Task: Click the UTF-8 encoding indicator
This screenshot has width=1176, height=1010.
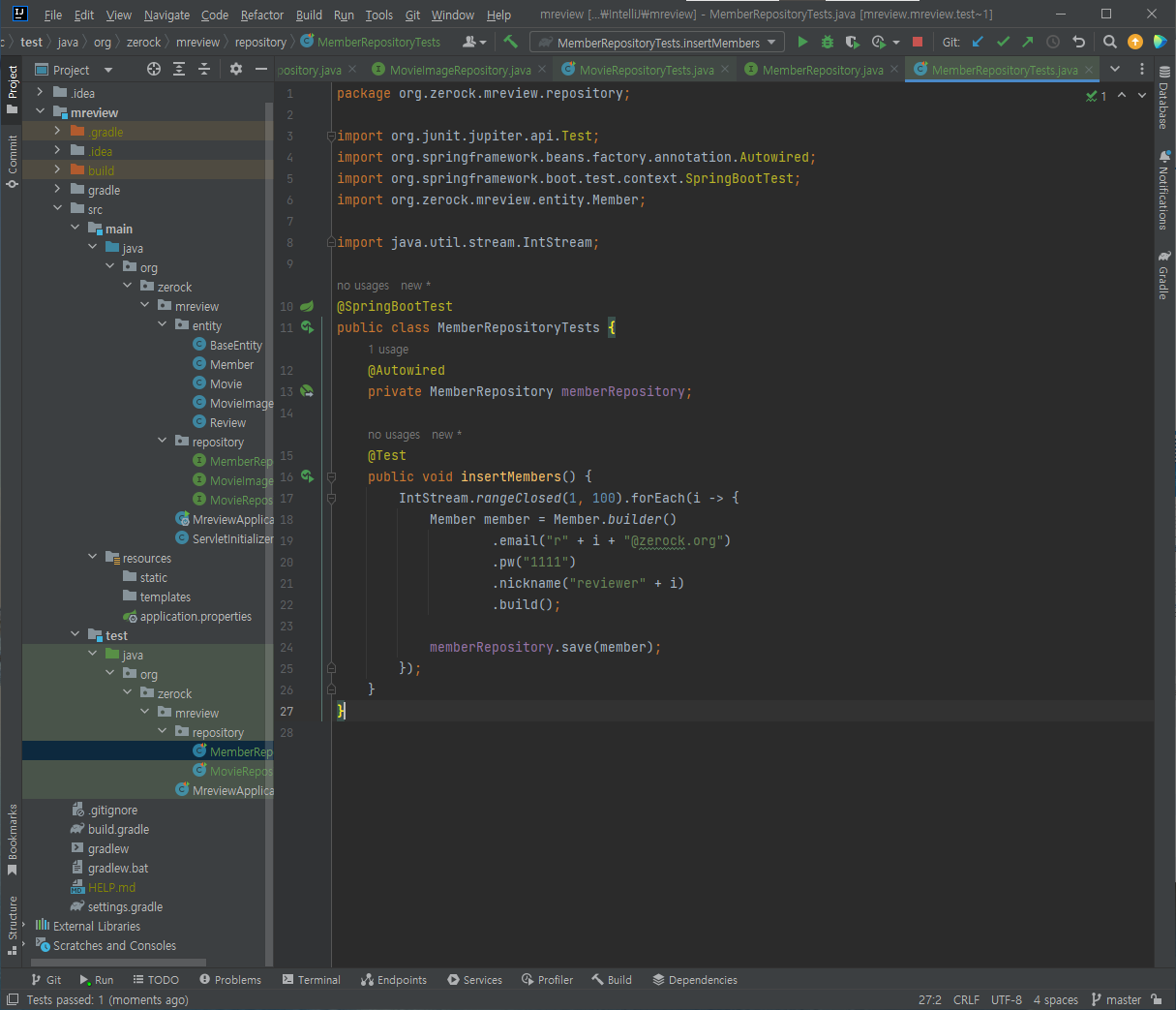Action: pos(1007,999)
